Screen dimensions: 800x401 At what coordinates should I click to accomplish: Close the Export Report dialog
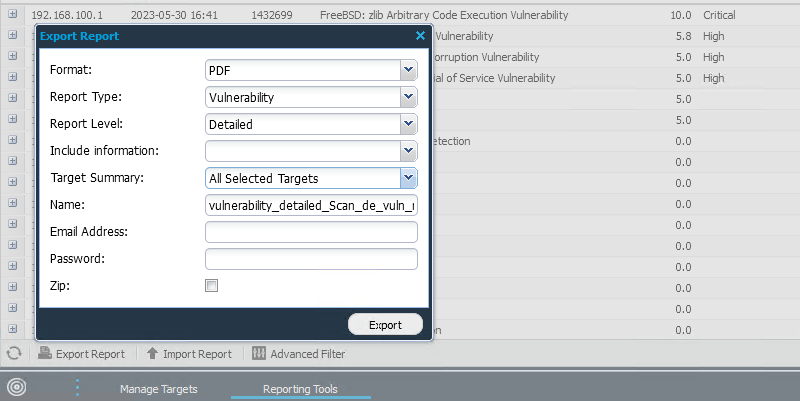coord(420,36)
